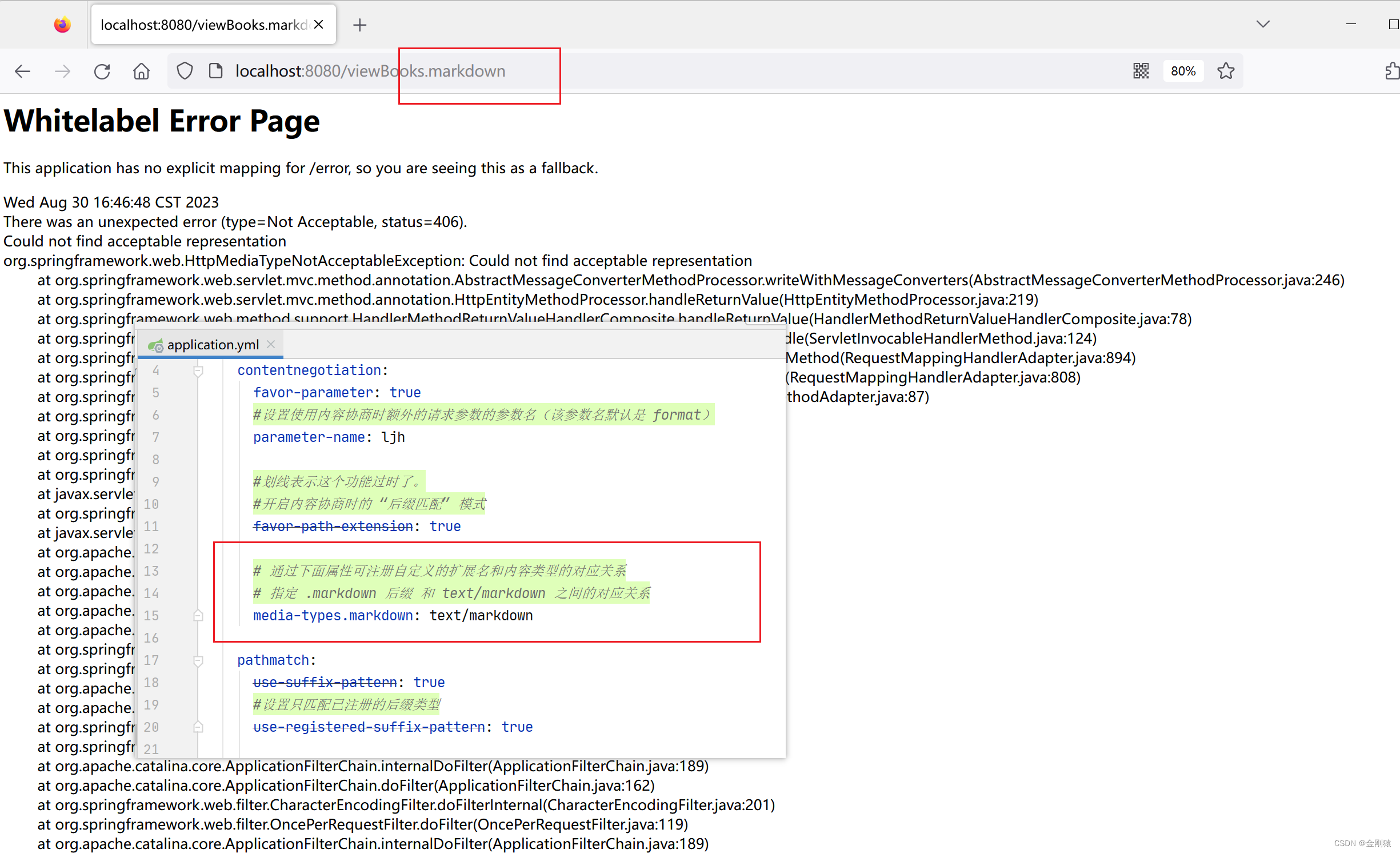Click line number 12 in gutter
Viewport: 1400px width, 853px height.
(151, 549)
